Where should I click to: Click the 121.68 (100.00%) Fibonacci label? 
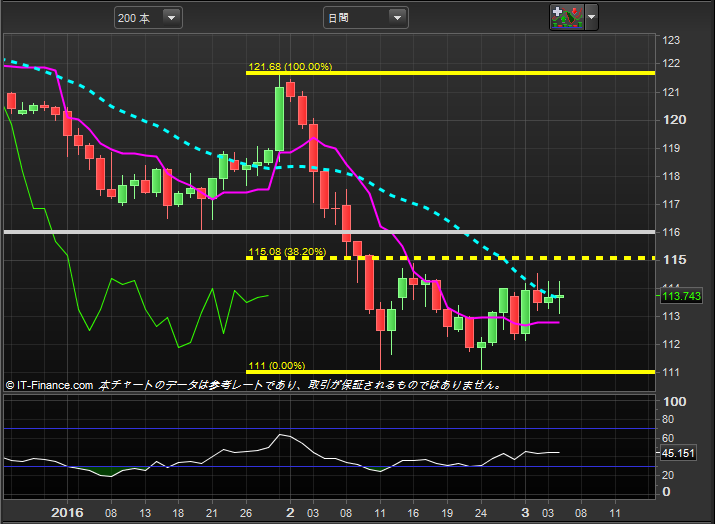(x=290, y=67)
